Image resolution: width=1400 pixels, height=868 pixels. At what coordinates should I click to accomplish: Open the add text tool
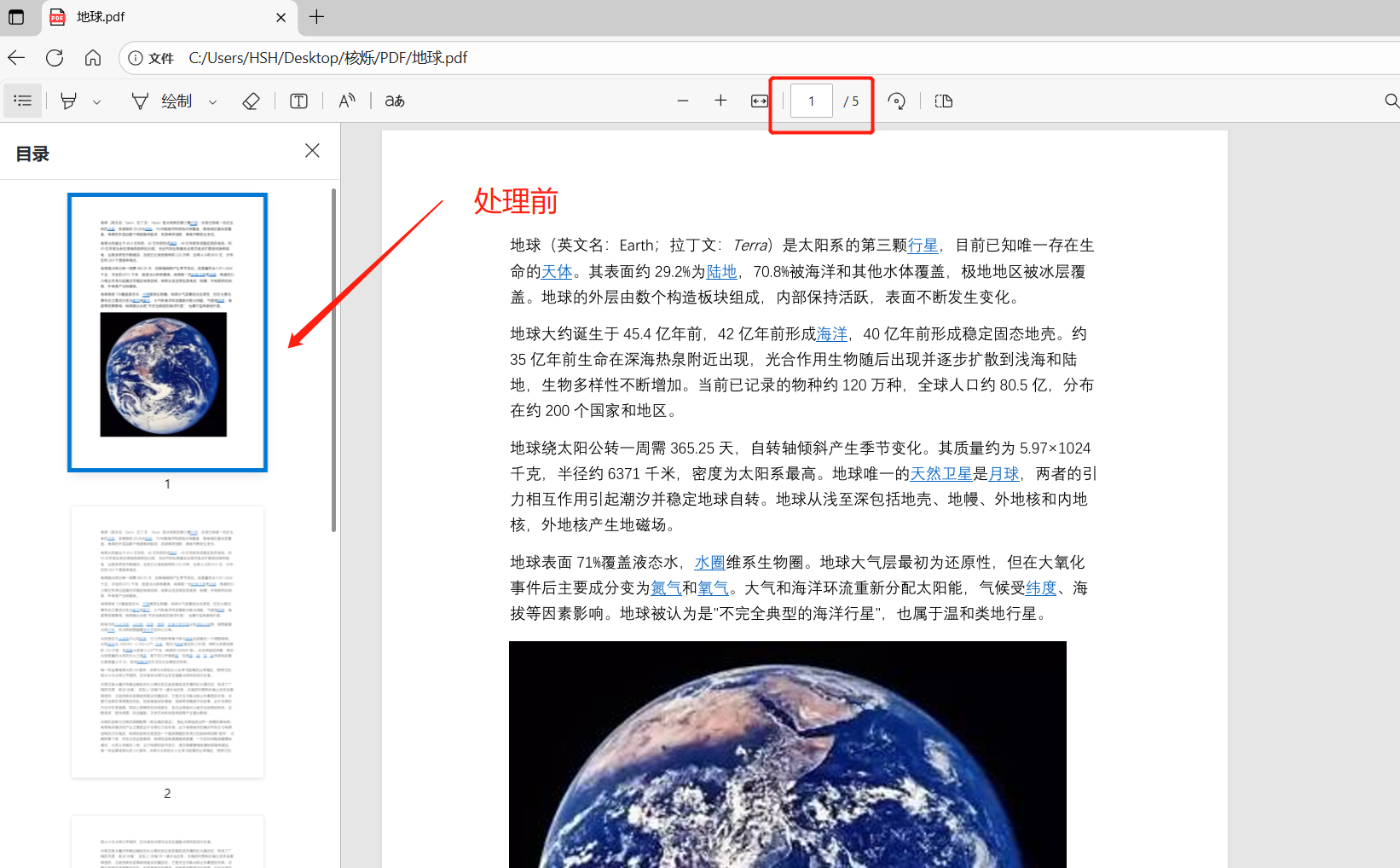(298, 100)
